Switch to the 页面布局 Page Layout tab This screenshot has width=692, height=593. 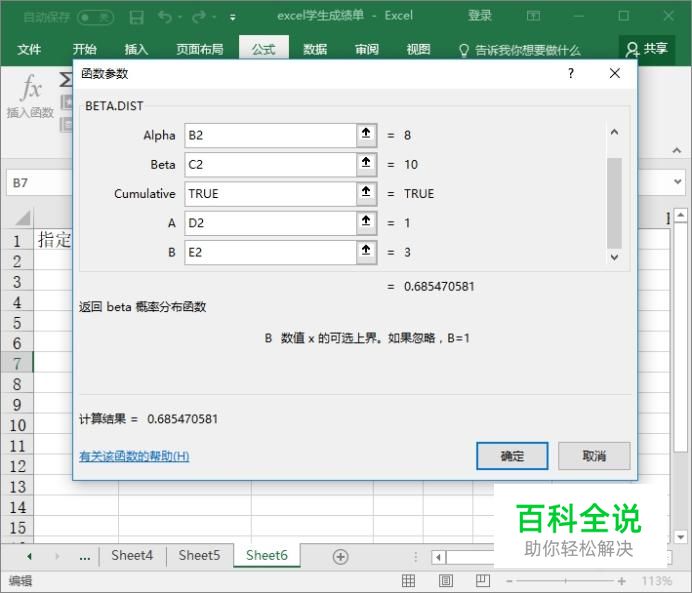click(200, 49)
